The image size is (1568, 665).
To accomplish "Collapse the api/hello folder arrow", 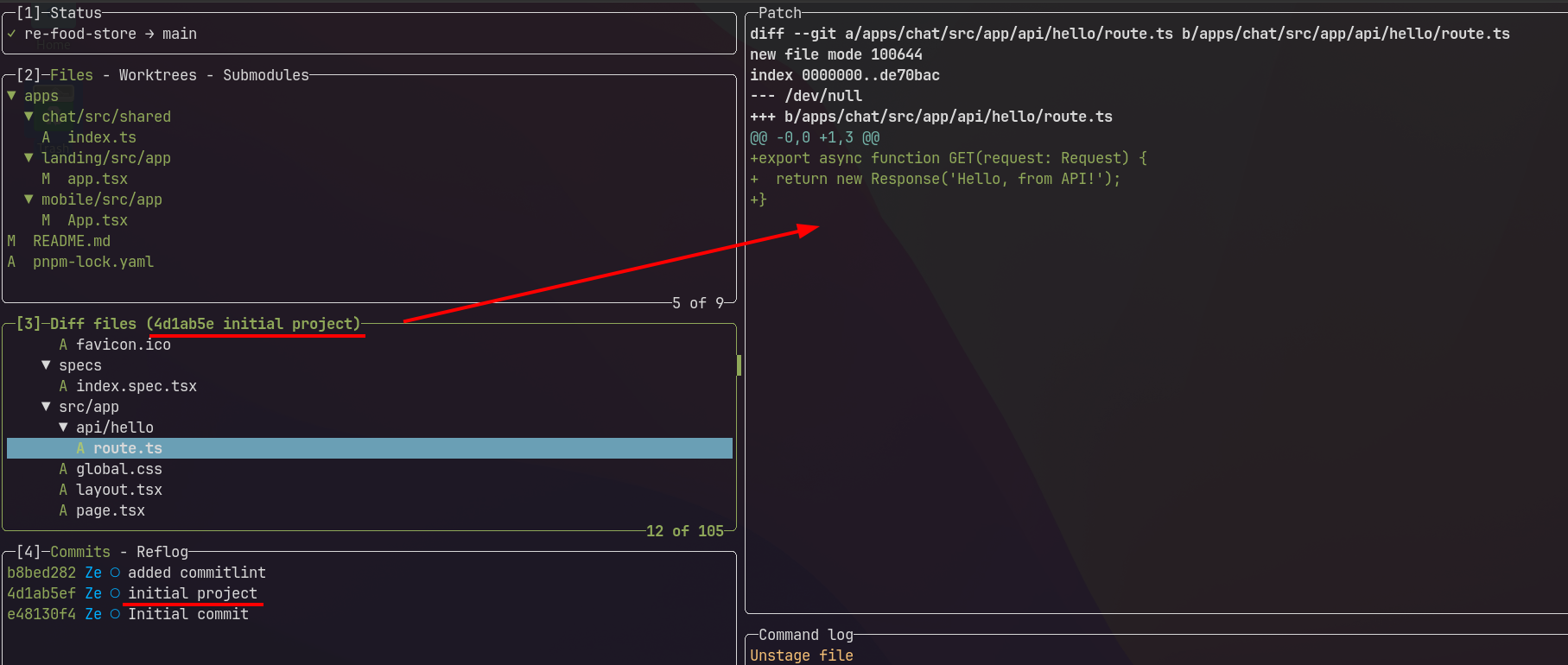I will pyautogui.click(x=63, y=427).
